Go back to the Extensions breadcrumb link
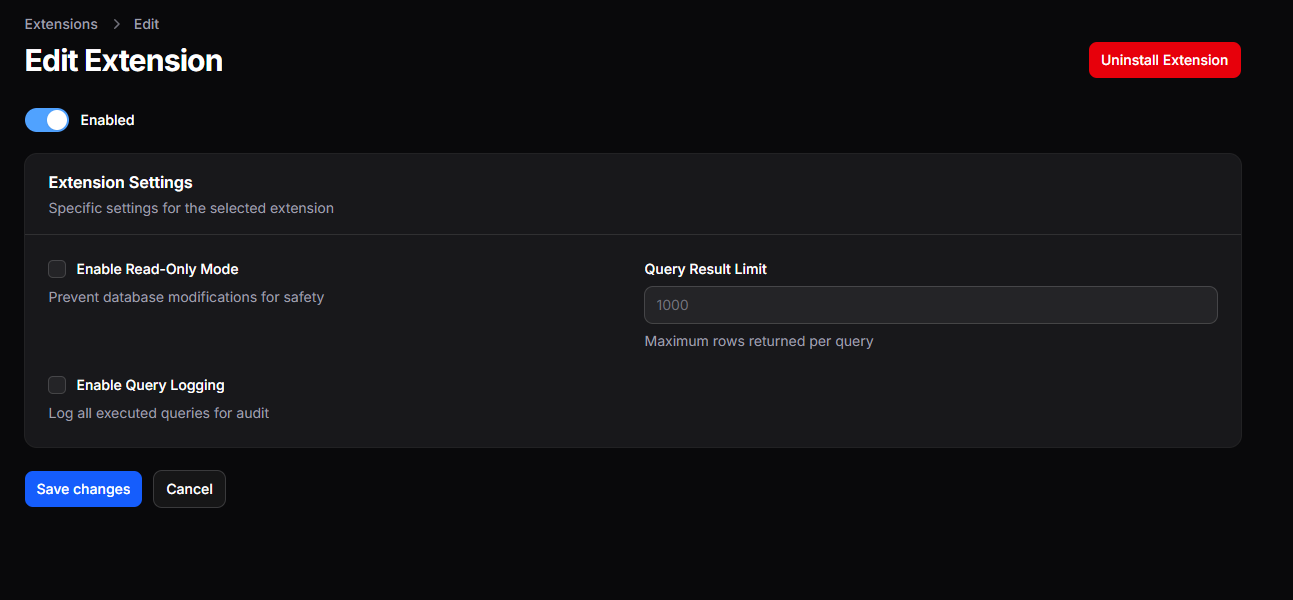 pyautogui.click(x=61, y=24)
